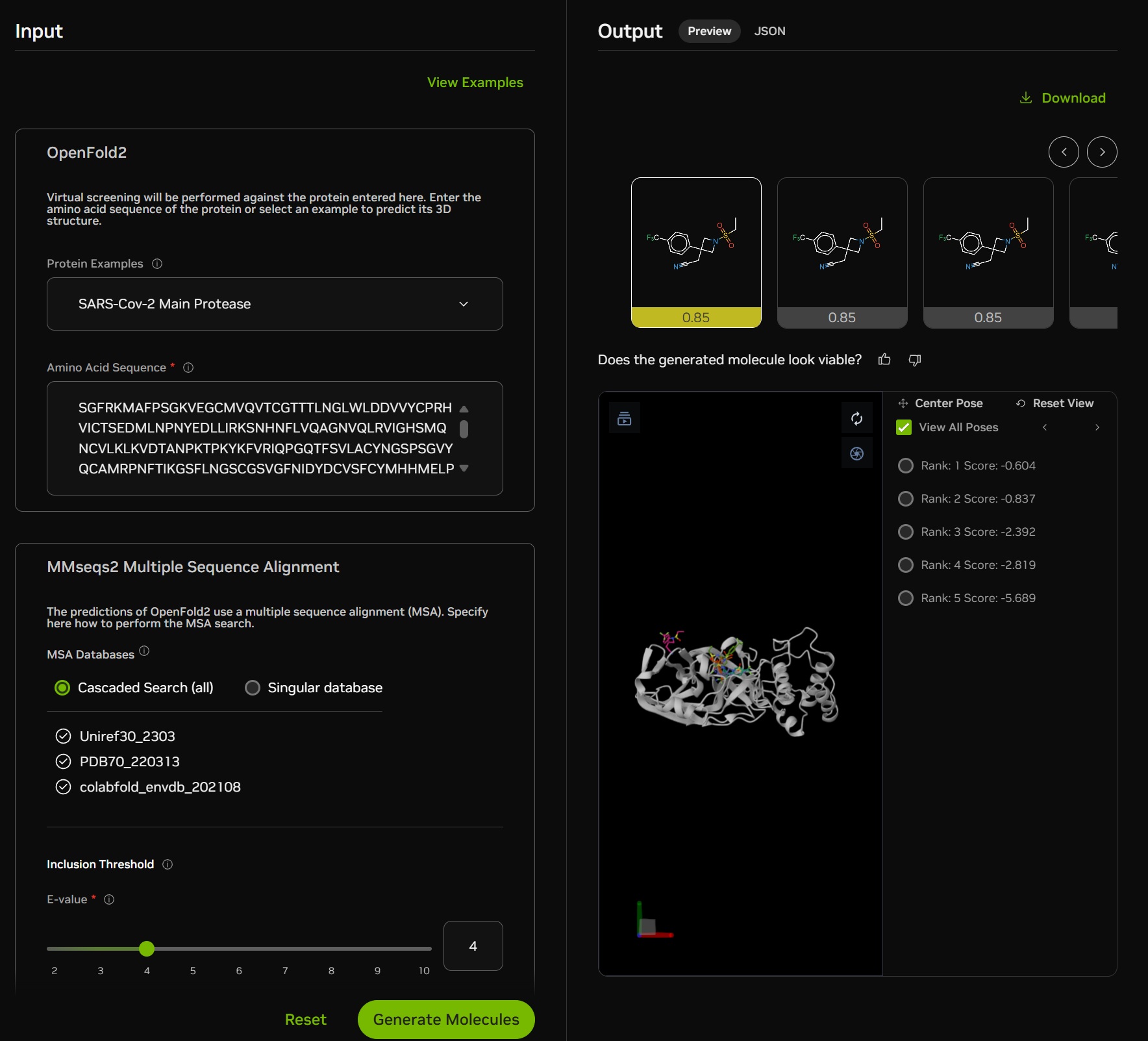Click the Generate Molecules button

point(445,1020)
